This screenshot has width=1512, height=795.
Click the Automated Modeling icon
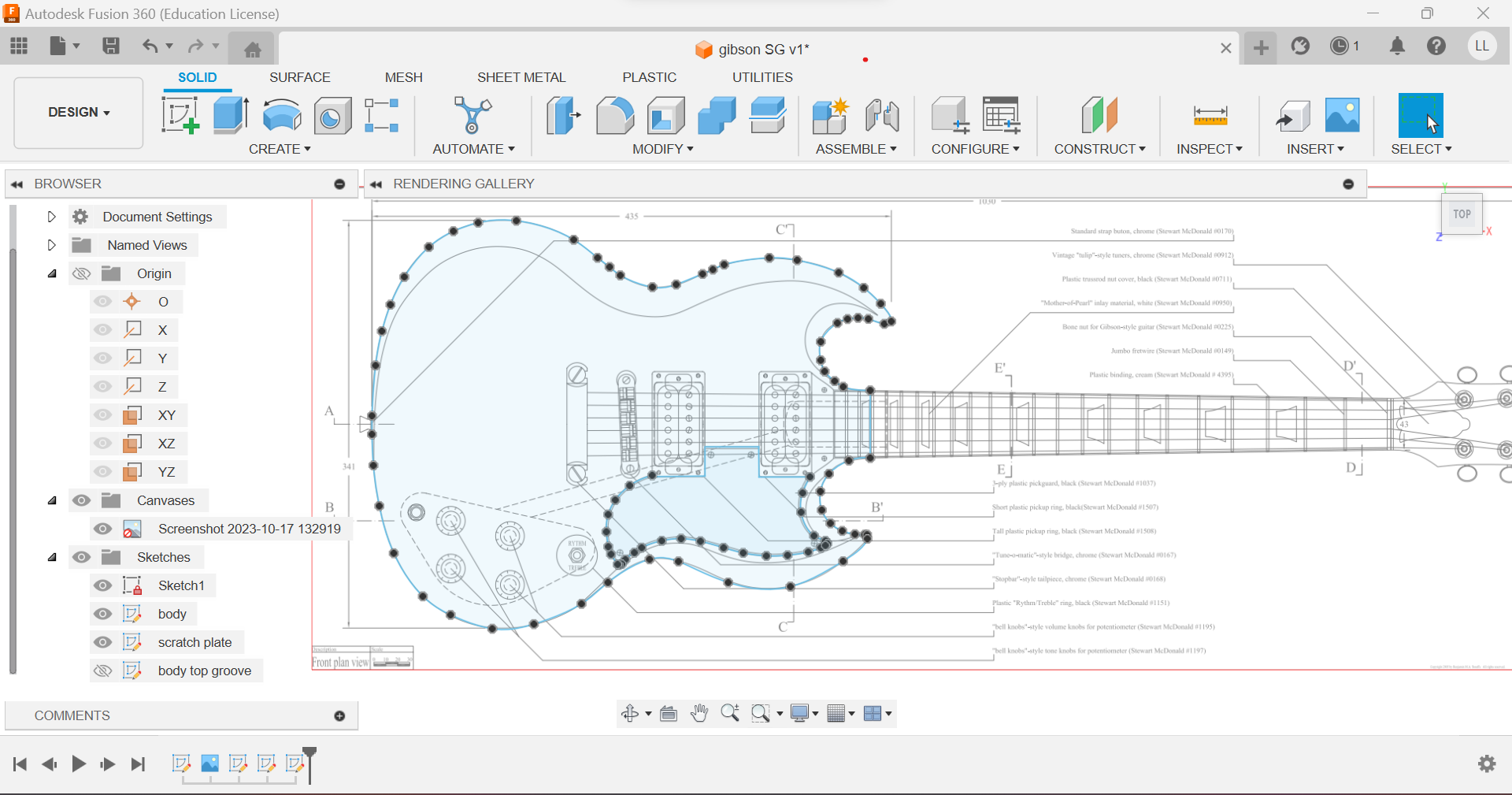tap(472, 116)
